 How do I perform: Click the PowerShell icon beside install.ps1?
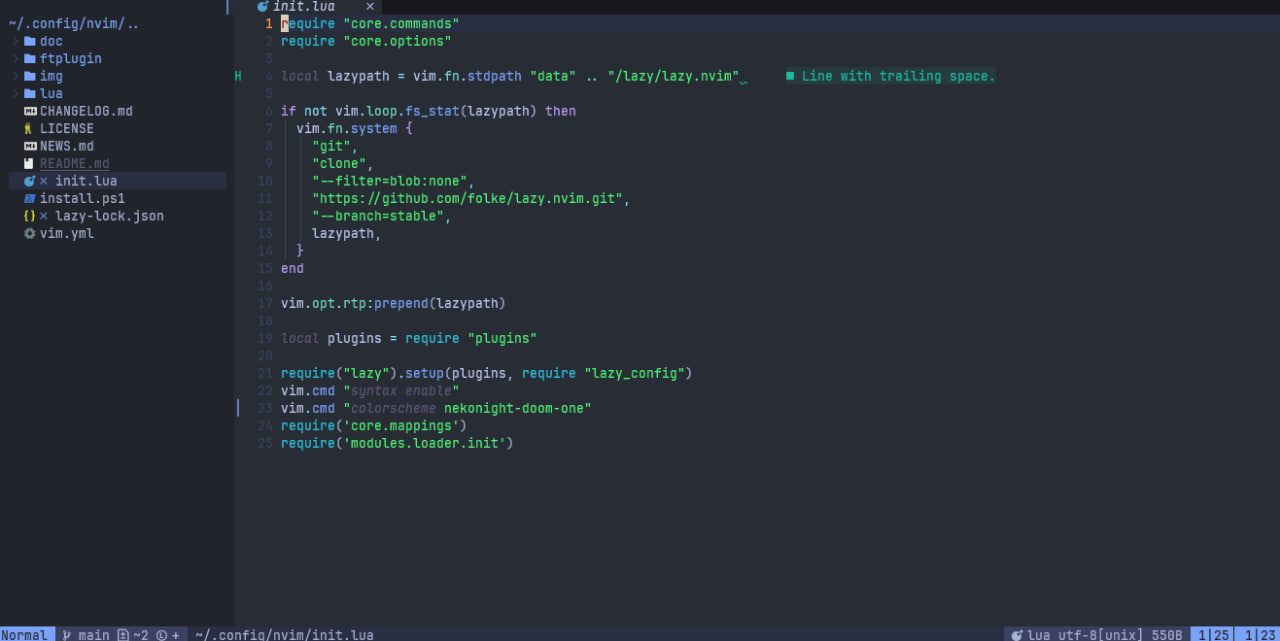(x=29, y=199)
